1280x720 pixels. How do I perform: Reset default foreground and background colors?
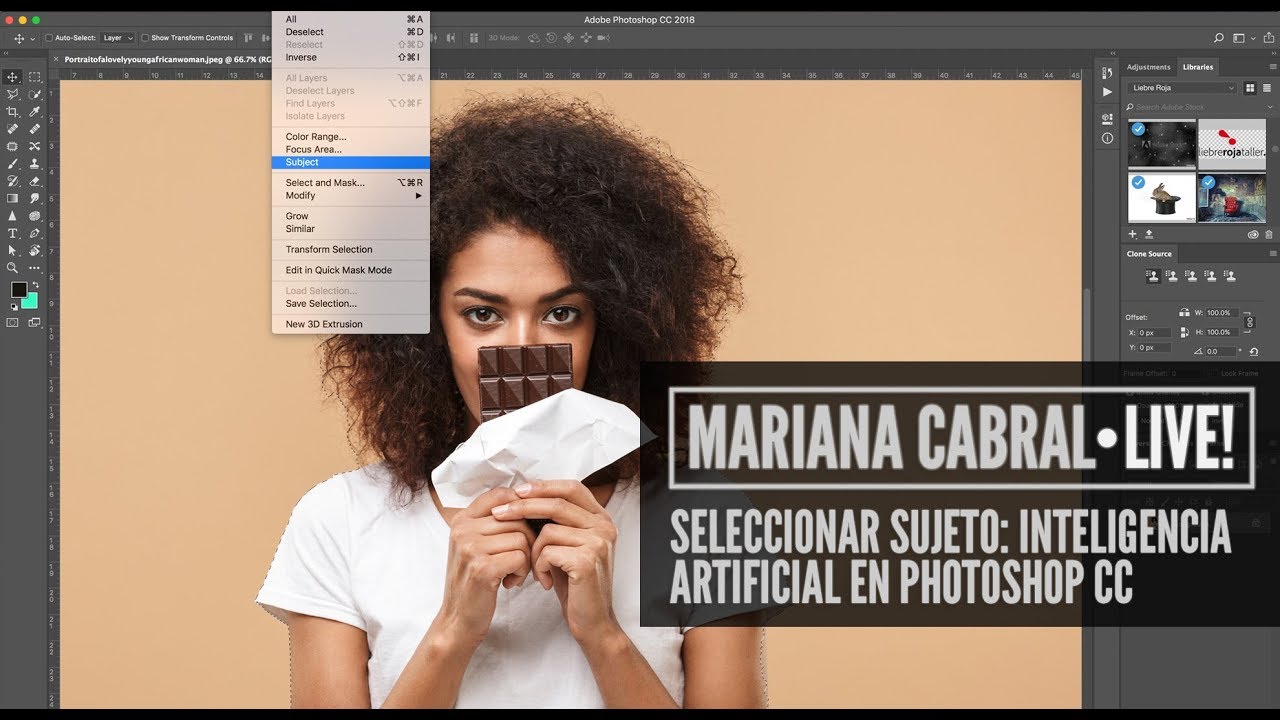pos(14,307)
